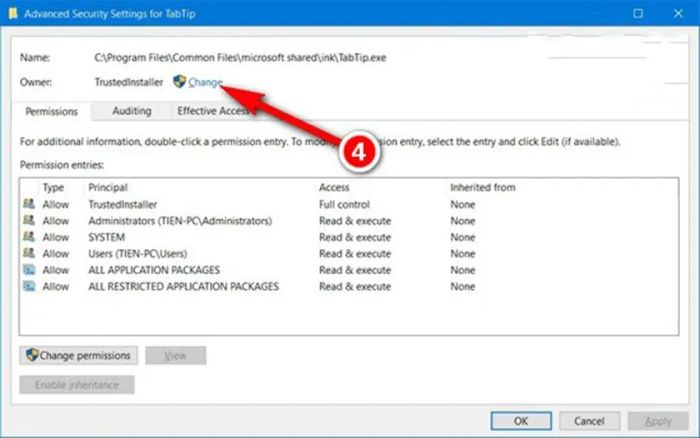Select the Users (TIEN-PC\Users) entry
Screen dimensions: 700x438
[349, 254]
